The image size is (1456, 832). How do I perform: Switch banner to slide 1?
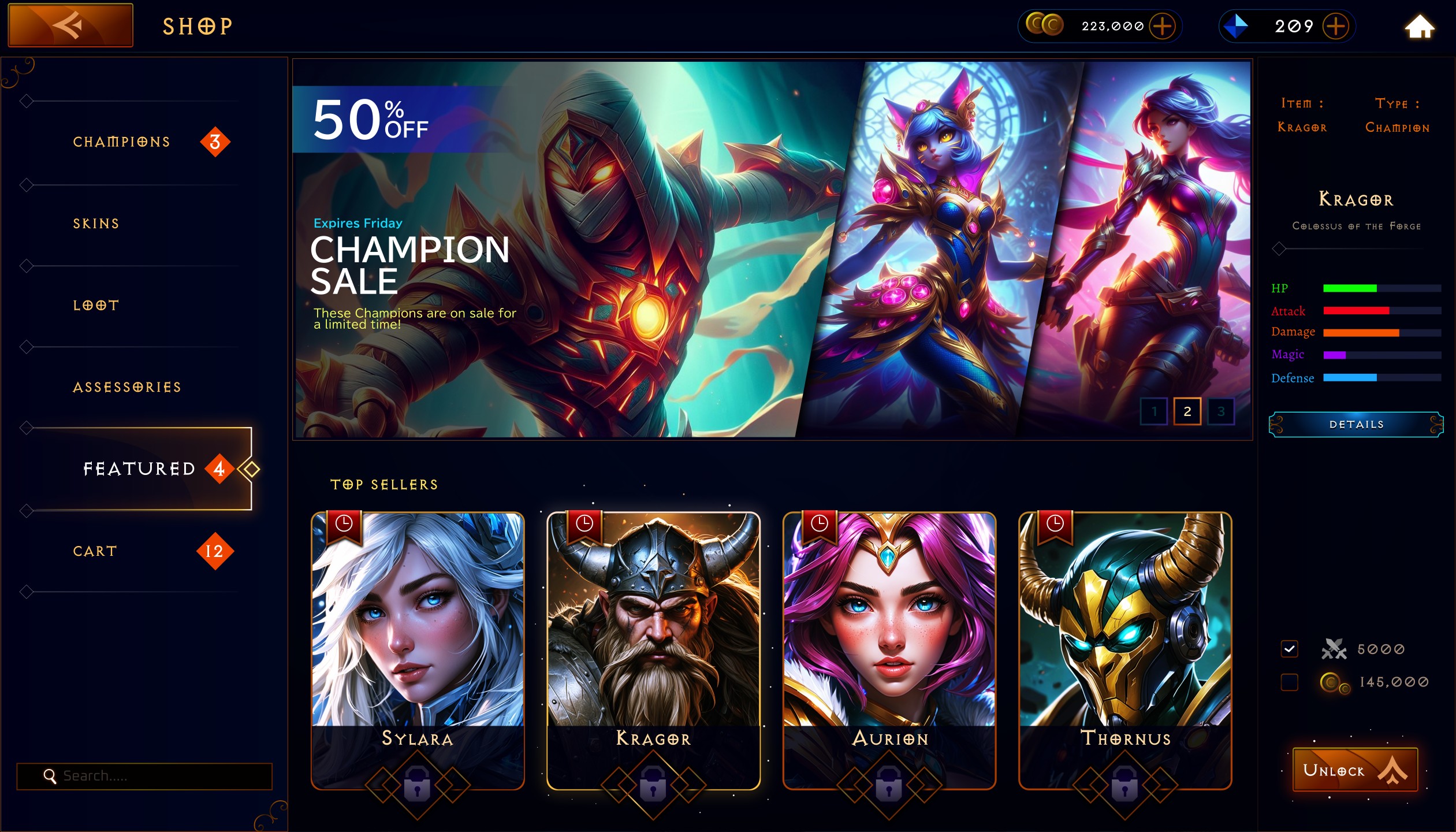pyautogui.click(x=1154, y=411)
